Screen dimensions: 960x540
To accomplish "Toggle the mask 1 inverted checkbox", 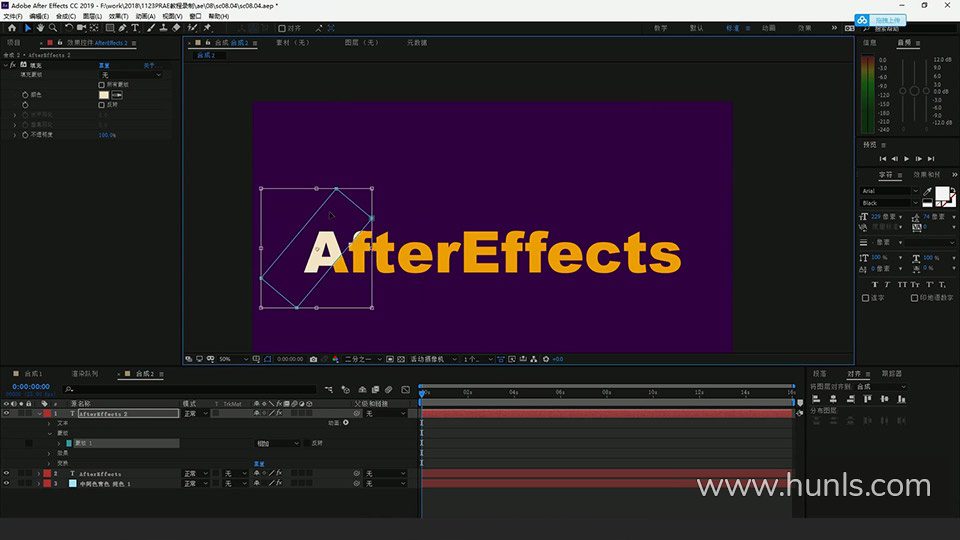I will click(x=307, y=443).
